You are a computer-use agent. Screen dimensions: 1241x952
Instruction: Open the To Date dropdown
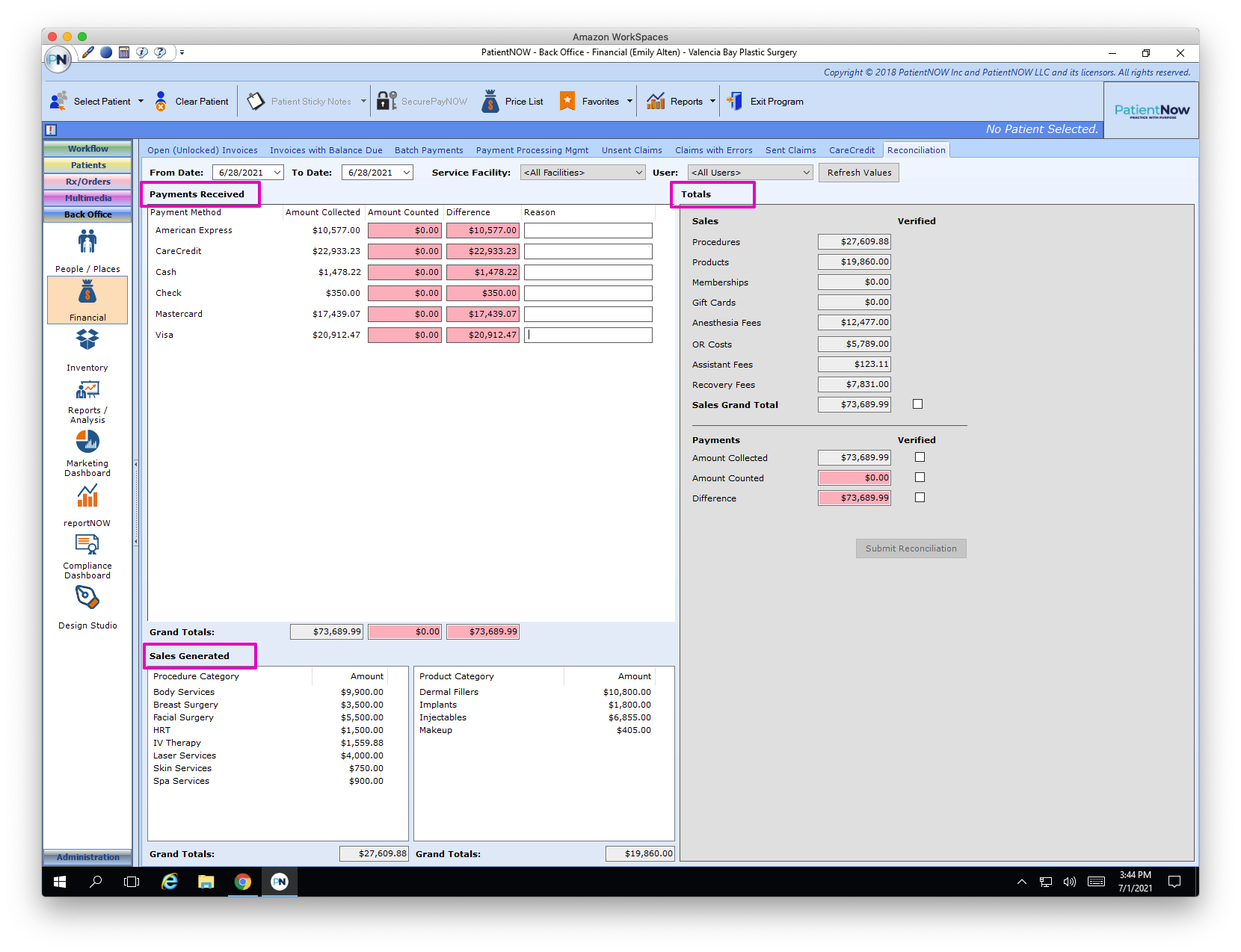pyautogui.click(x=407, y=173)
